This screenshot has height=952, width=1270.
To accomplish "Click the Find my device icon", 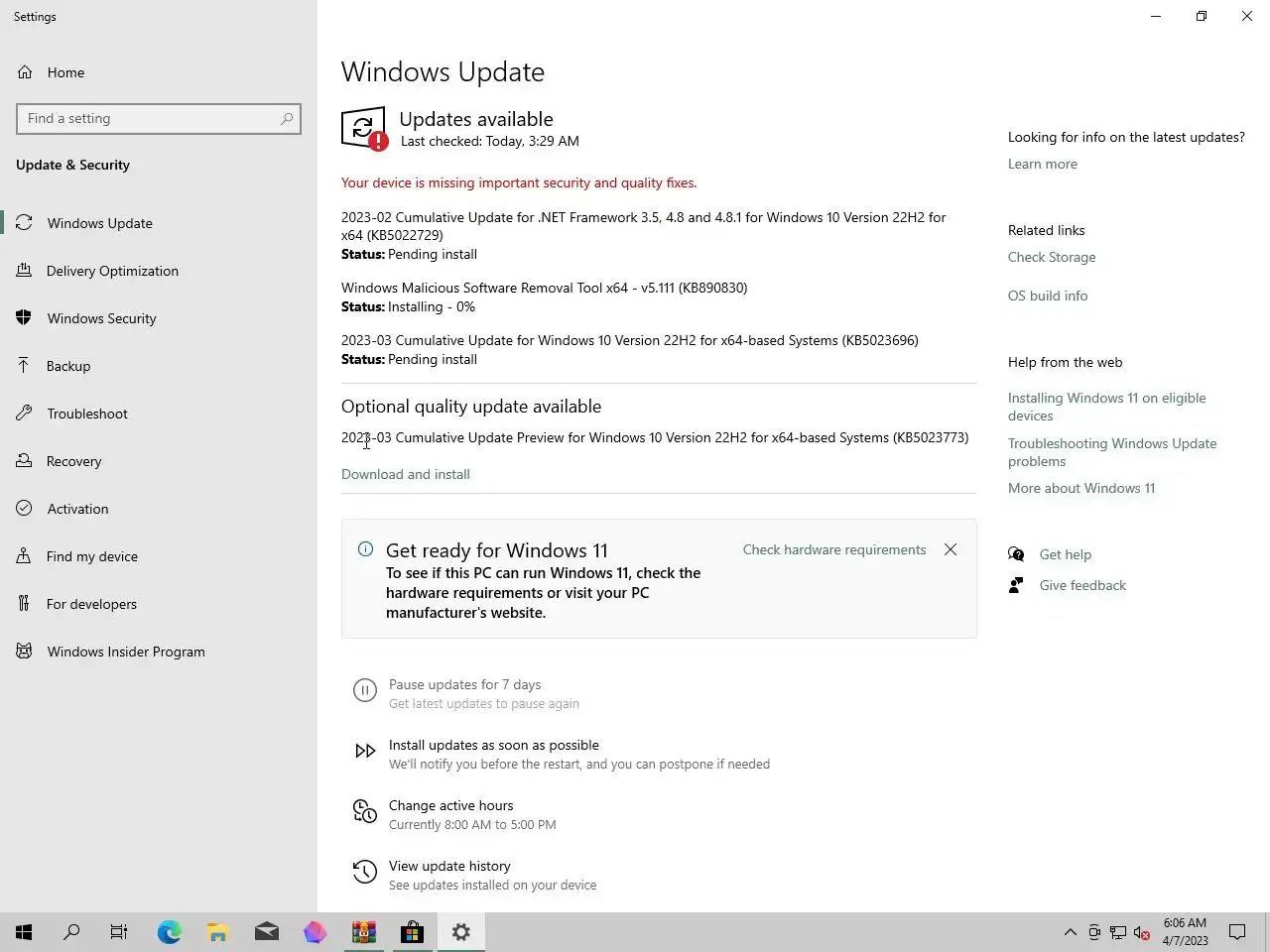I will 25,556.
